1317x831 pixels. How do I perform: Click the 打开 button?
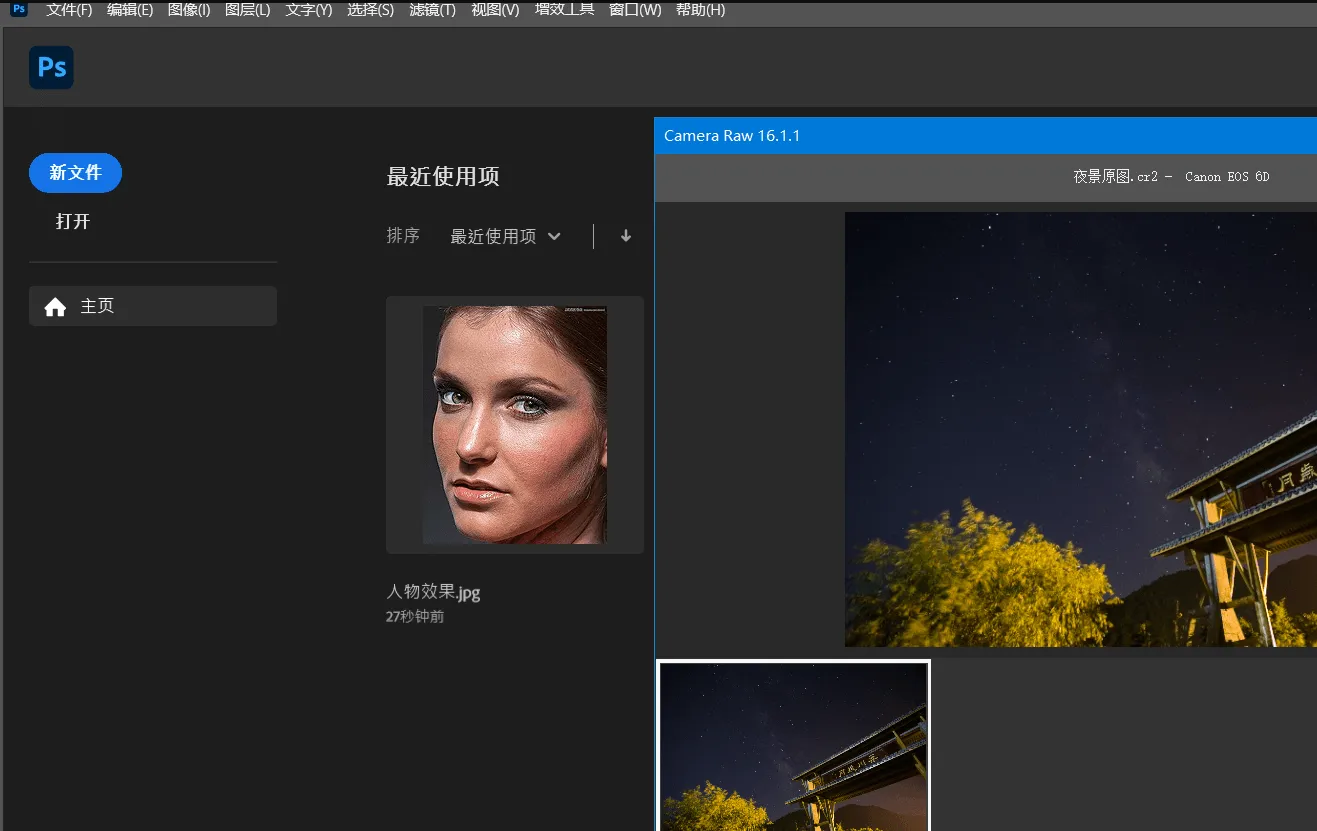pyautogui.click(x=71, y=221)
